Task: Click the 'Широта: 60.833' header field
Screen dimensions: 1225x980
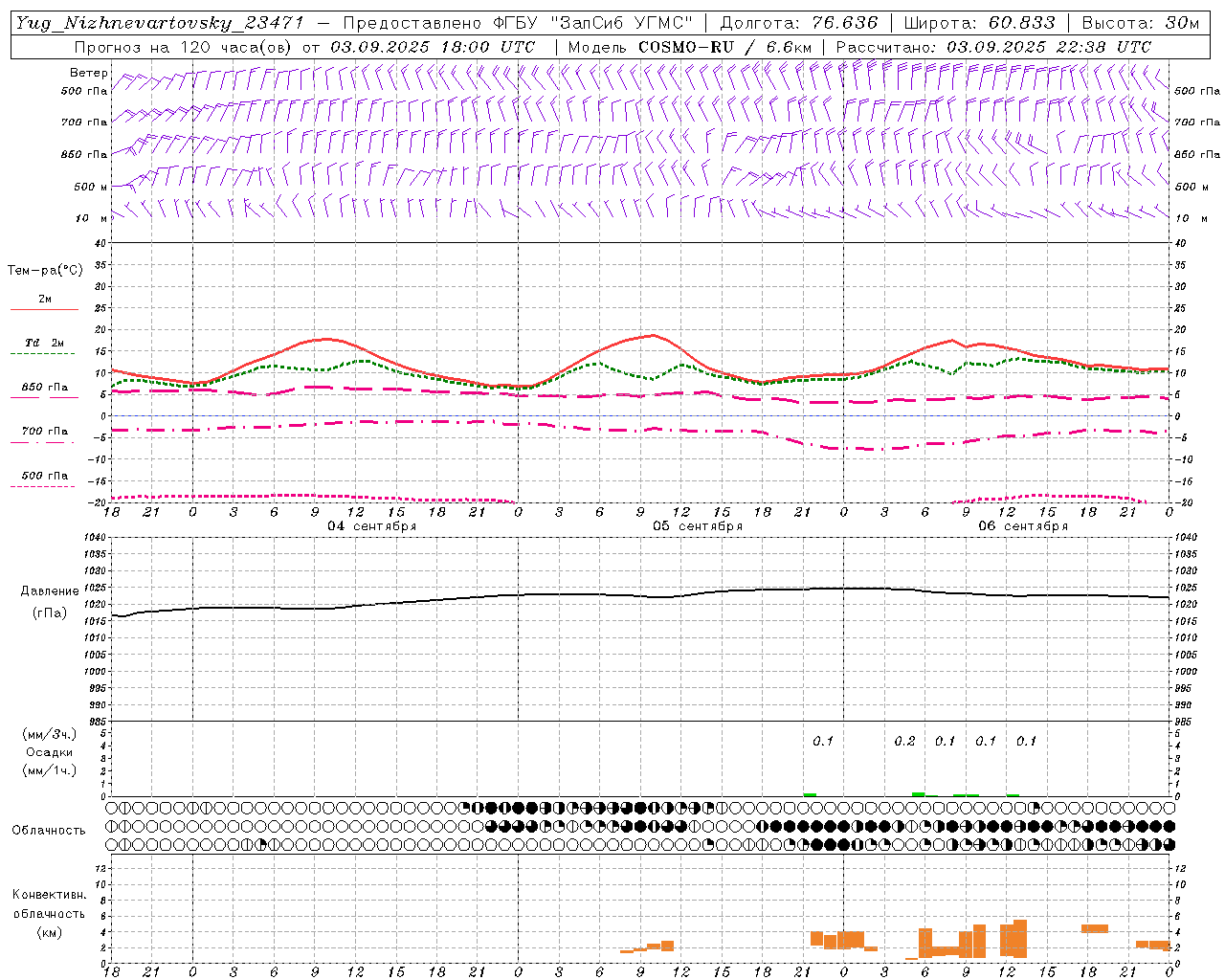Action: (x=979, y=23)
